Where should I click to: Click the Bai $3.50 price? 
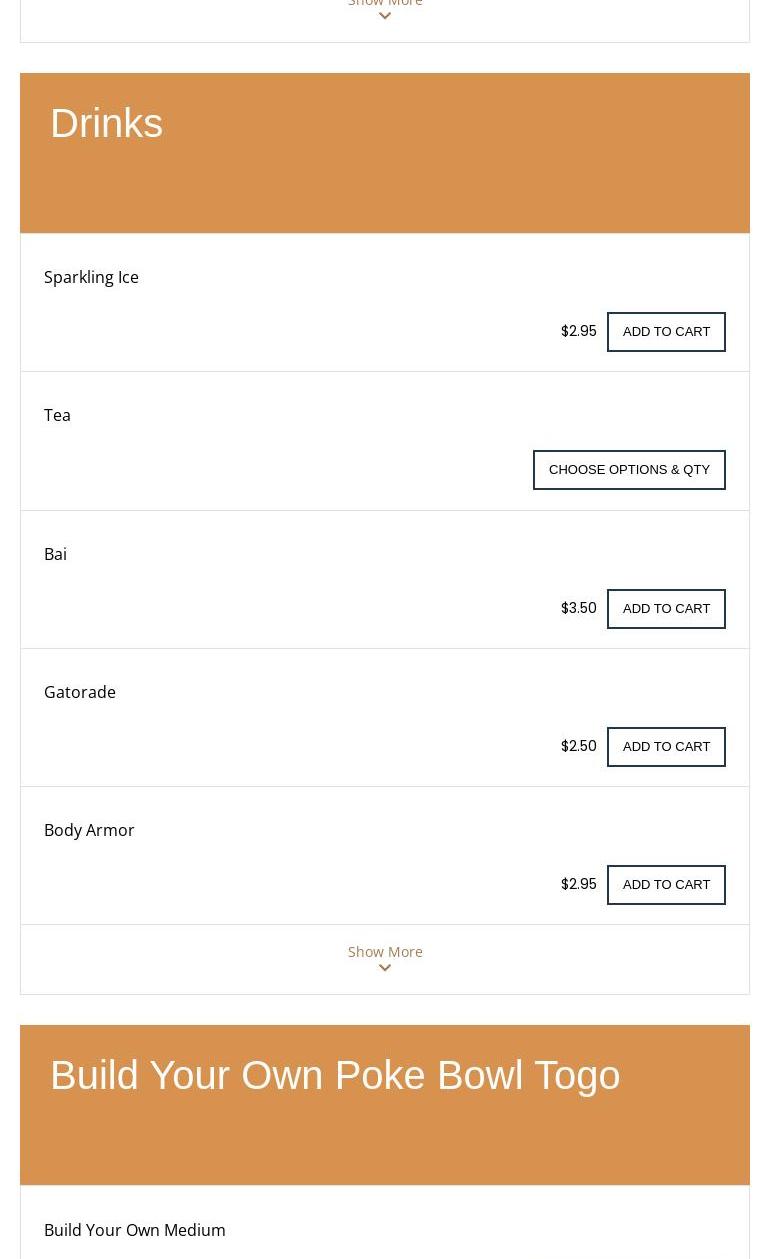(x=578, y=608)
